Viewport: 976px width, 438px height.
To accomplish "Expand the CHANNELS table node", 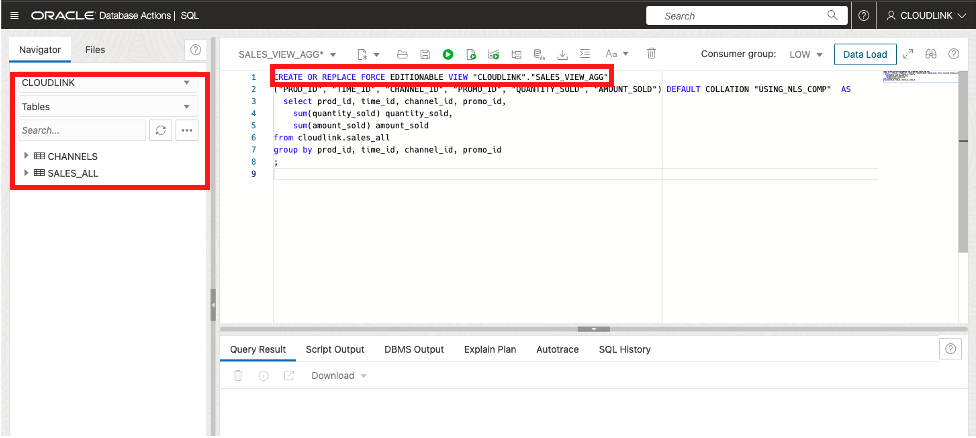I will click(x=26, y=156).
